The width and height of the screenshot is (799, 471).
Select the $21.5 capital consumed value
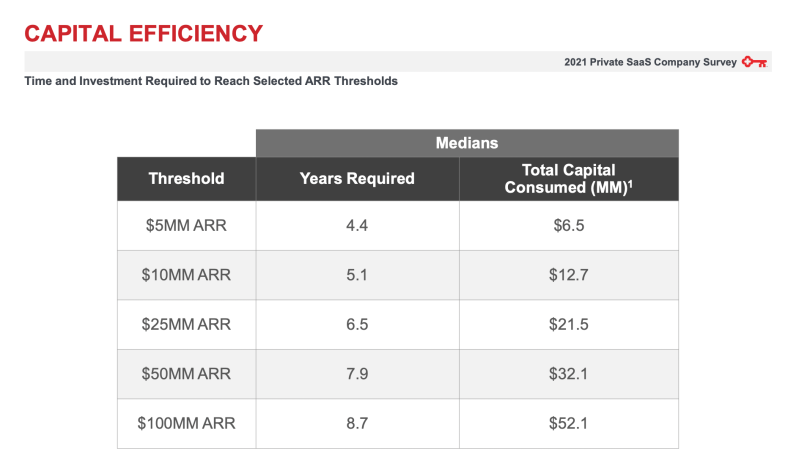(x=569, y=324)
